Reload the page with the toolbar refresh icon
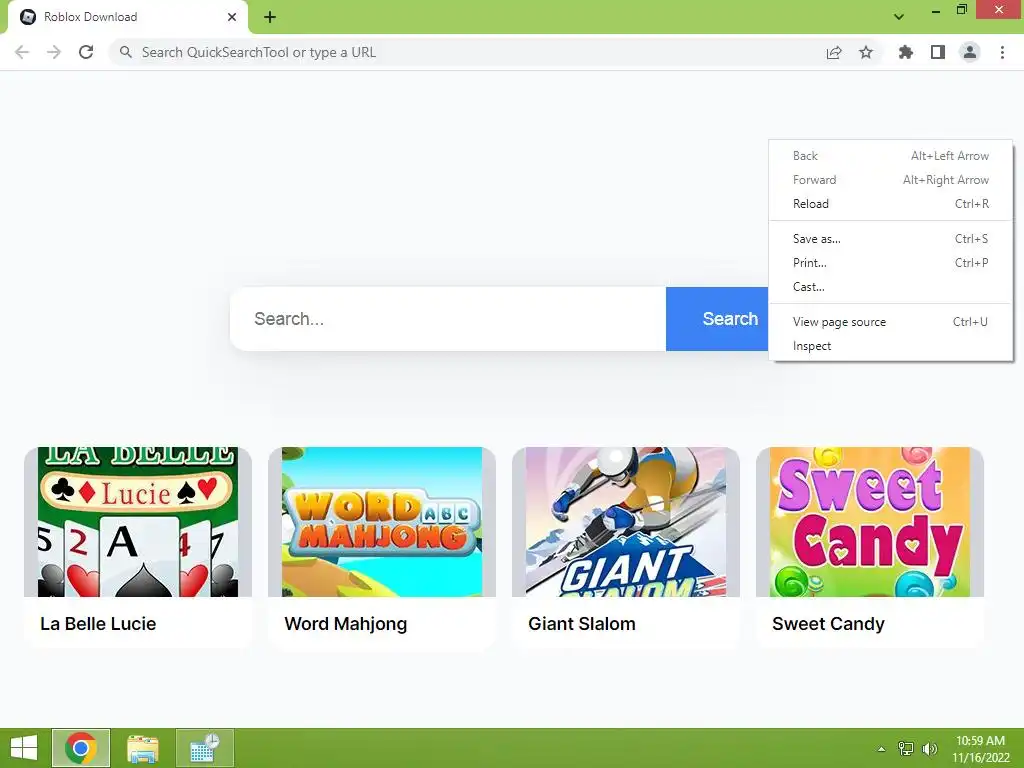The height and width of the screenshot is (768, 1024). point(86,52)
